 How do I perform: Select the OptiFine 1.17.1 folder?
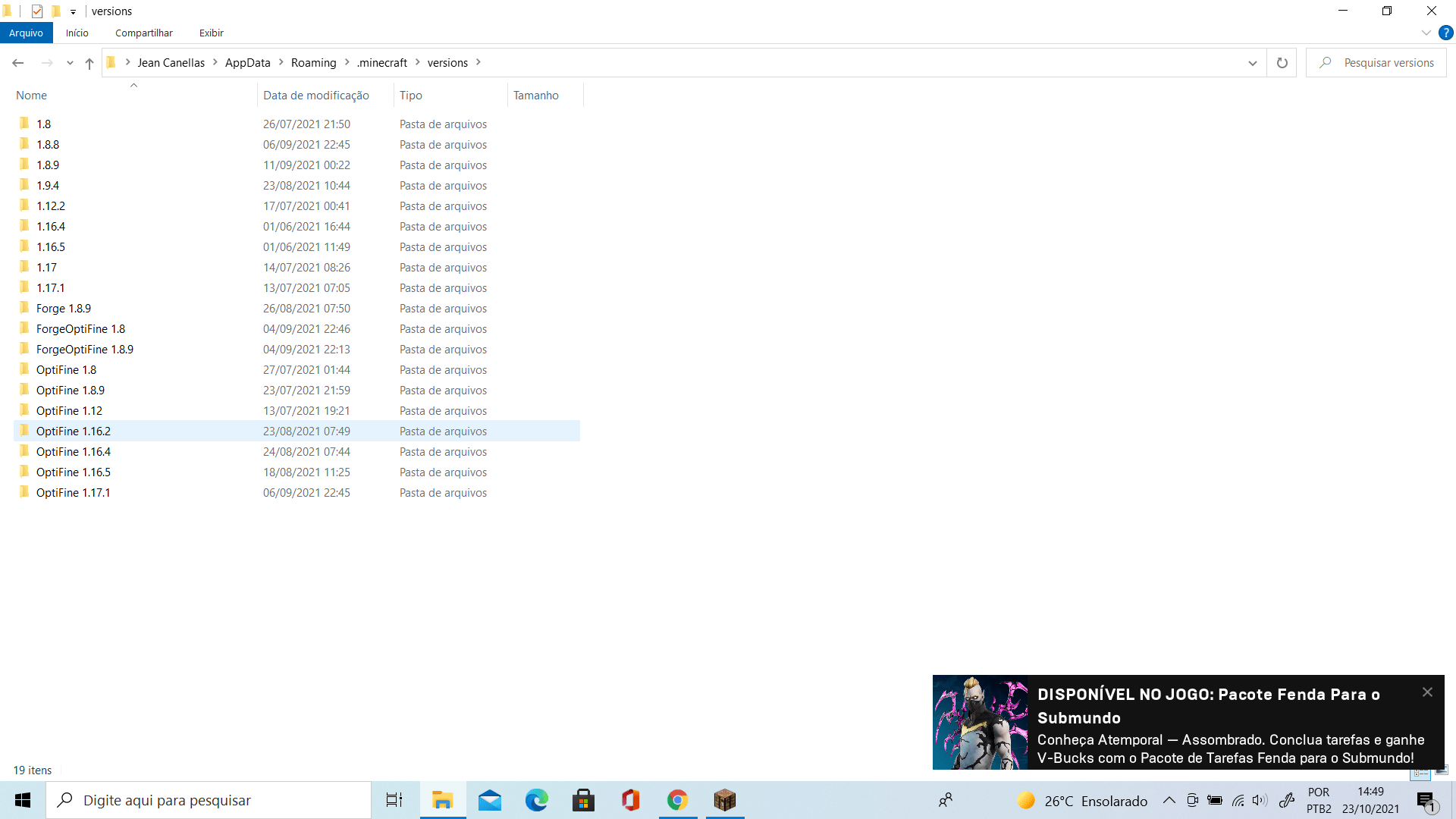297,492
